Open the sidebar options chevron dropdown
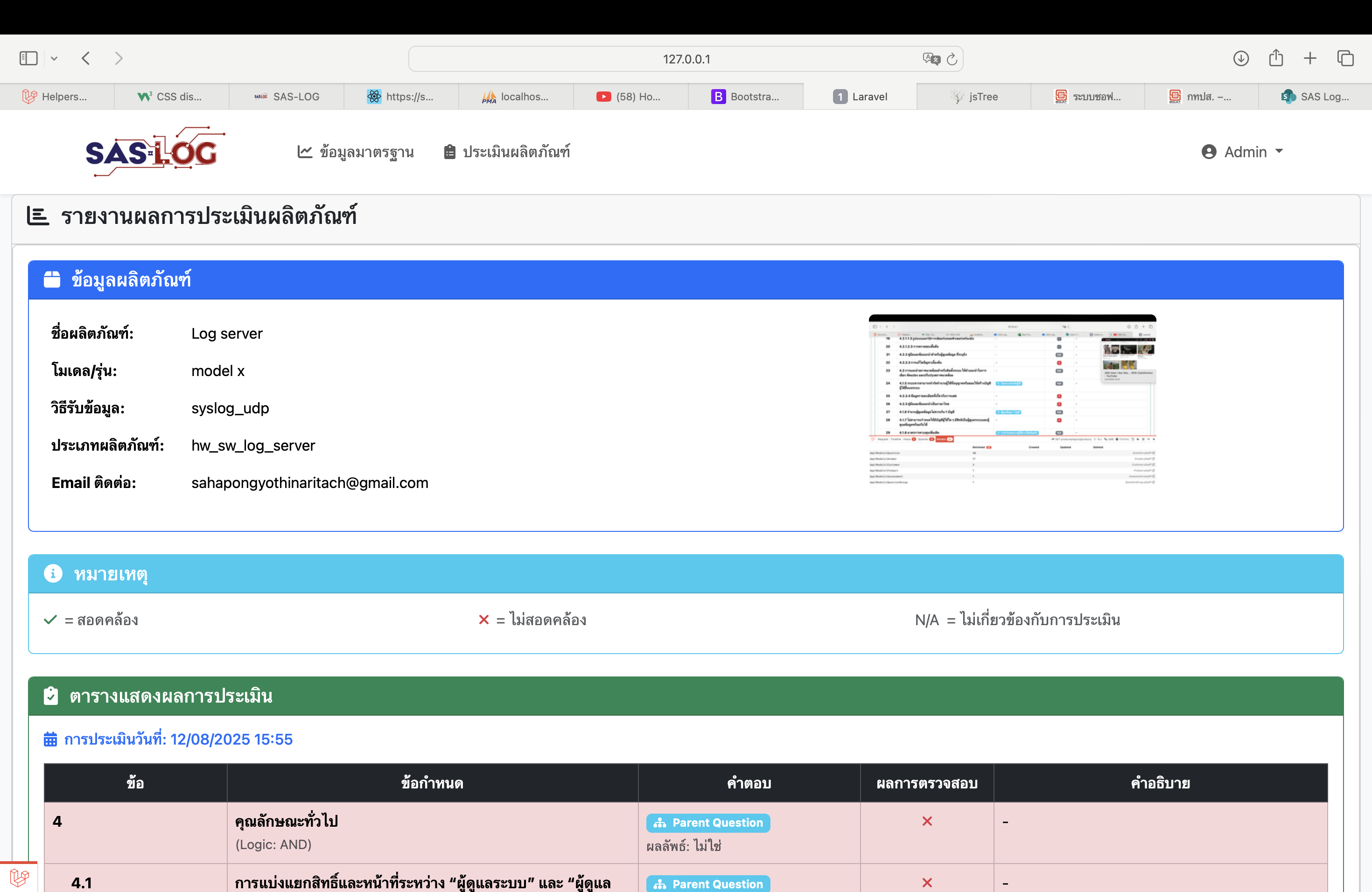 coord(54,58)
